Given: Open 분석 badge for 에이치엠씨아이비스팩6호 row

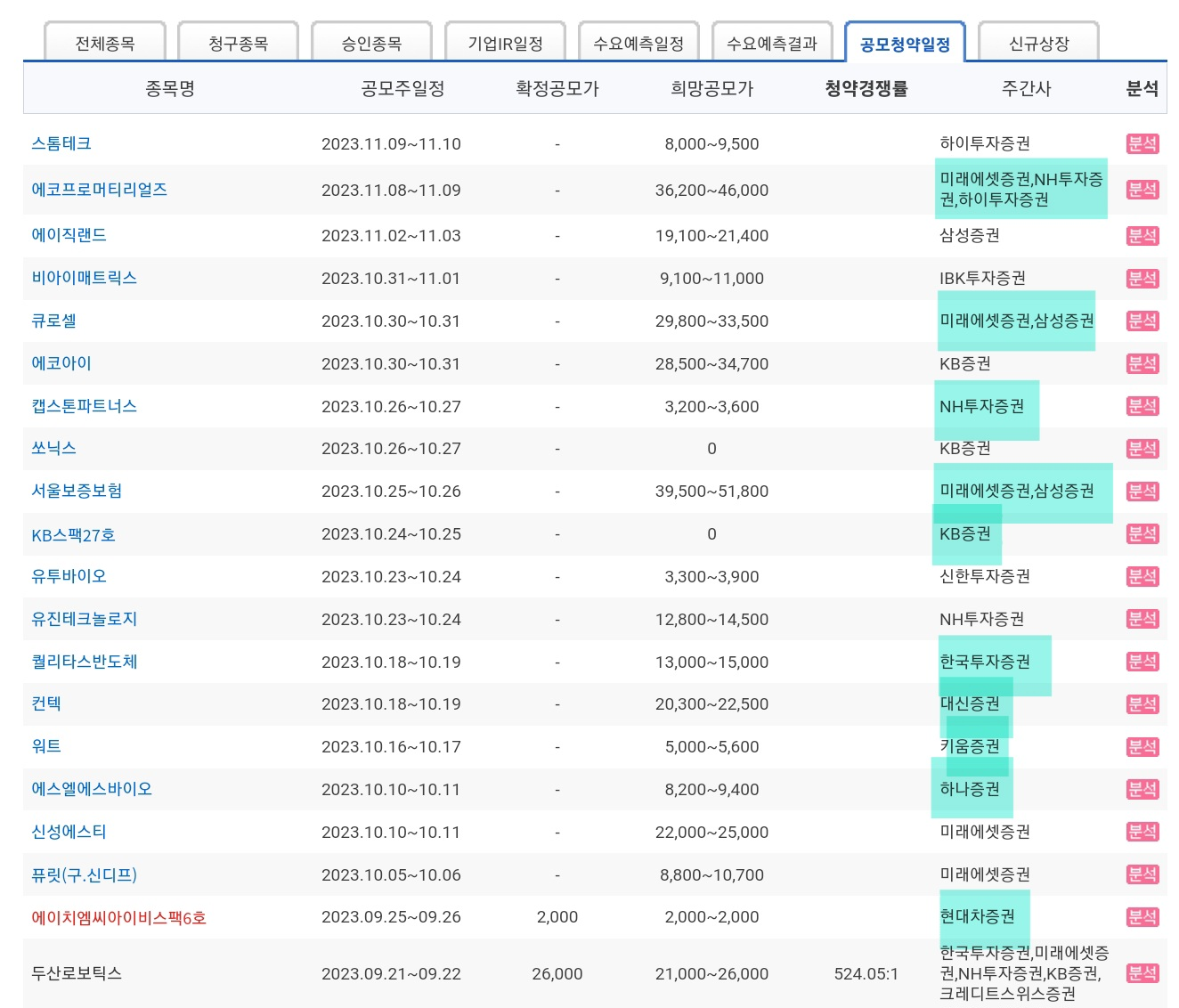Looking at the screenshot, I should (x=1142, y=917).
